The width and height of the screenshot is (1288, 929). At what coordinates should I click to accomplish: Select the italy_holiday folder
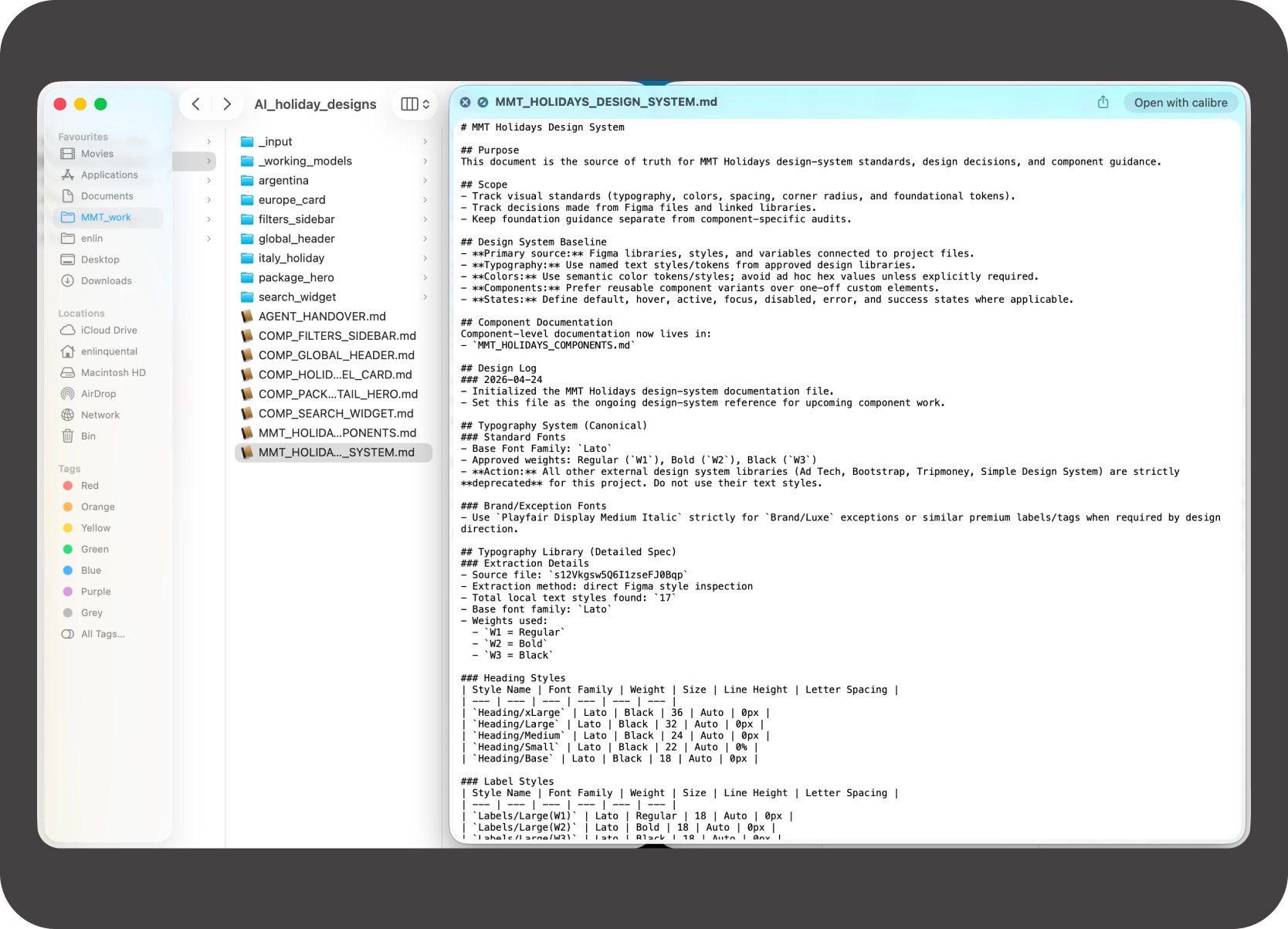tap(334, 258)
